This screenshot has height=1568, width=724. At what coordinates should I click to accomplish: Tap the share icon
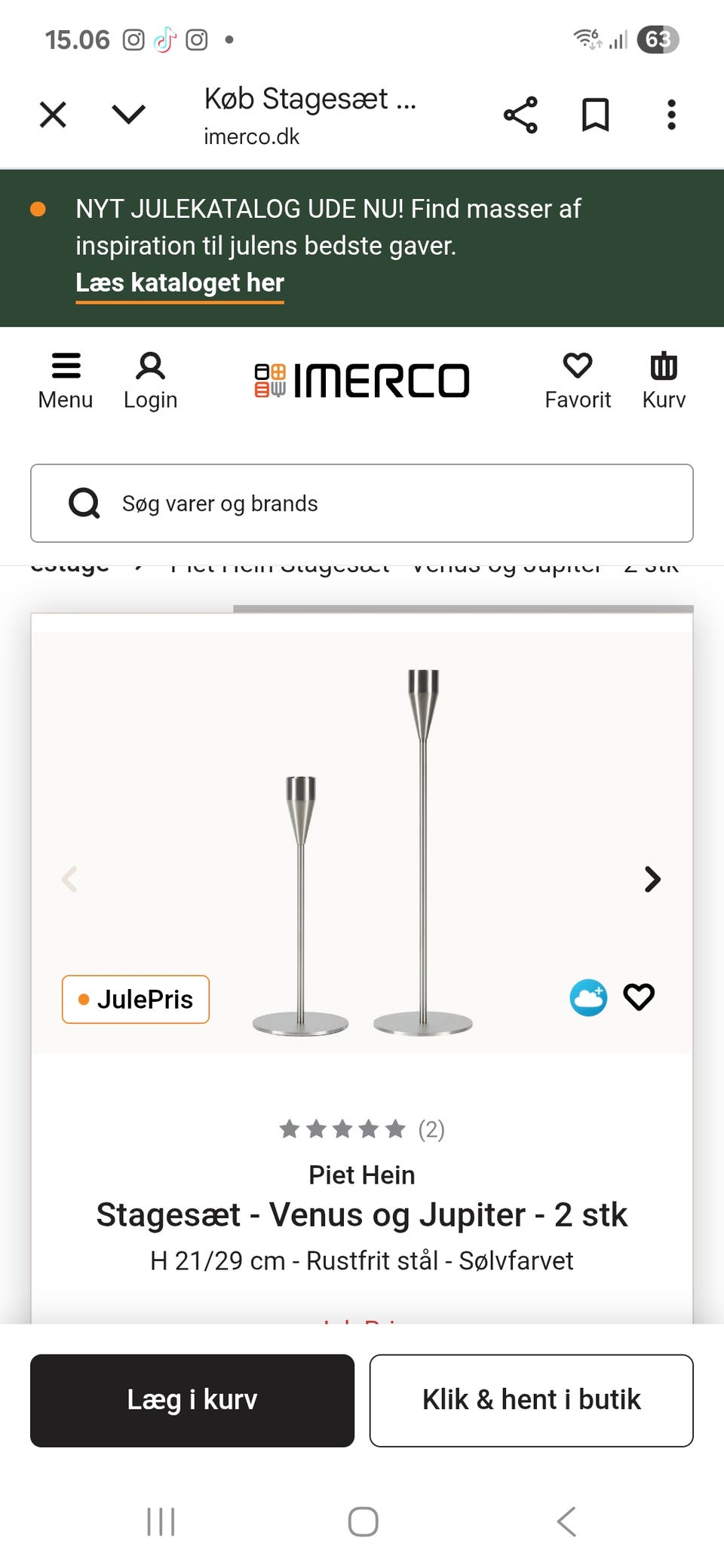tap(520, 115)
